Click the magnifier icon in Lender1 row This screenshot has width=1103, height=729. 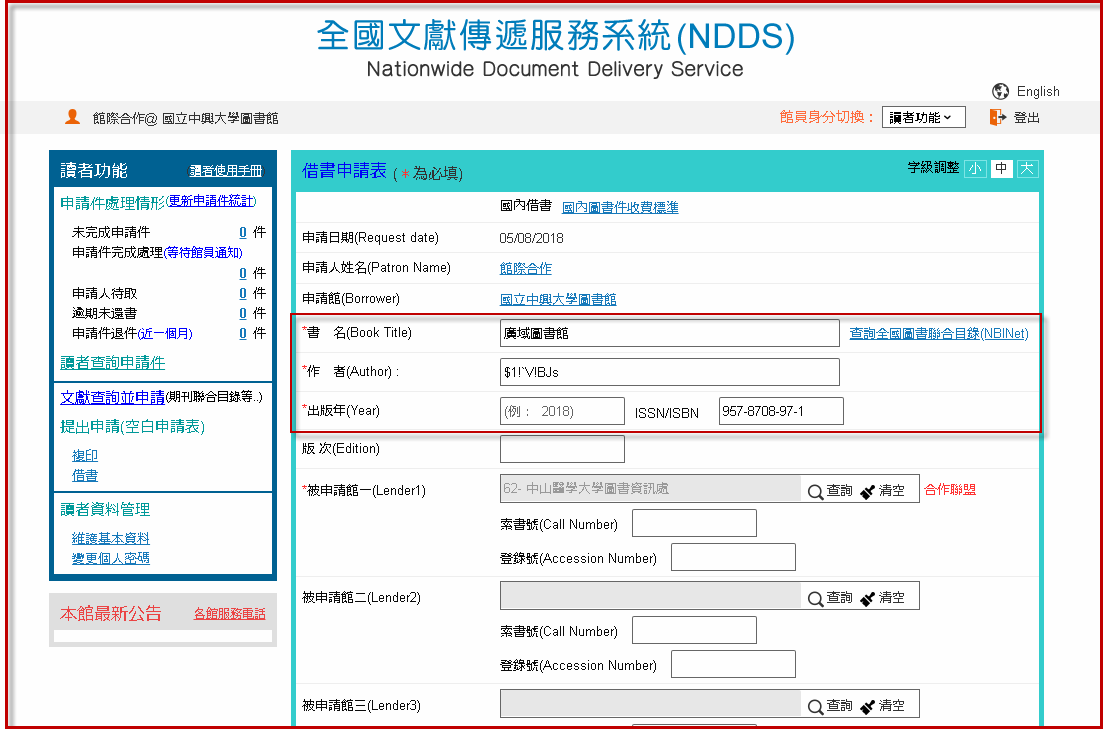coord(815,491)
